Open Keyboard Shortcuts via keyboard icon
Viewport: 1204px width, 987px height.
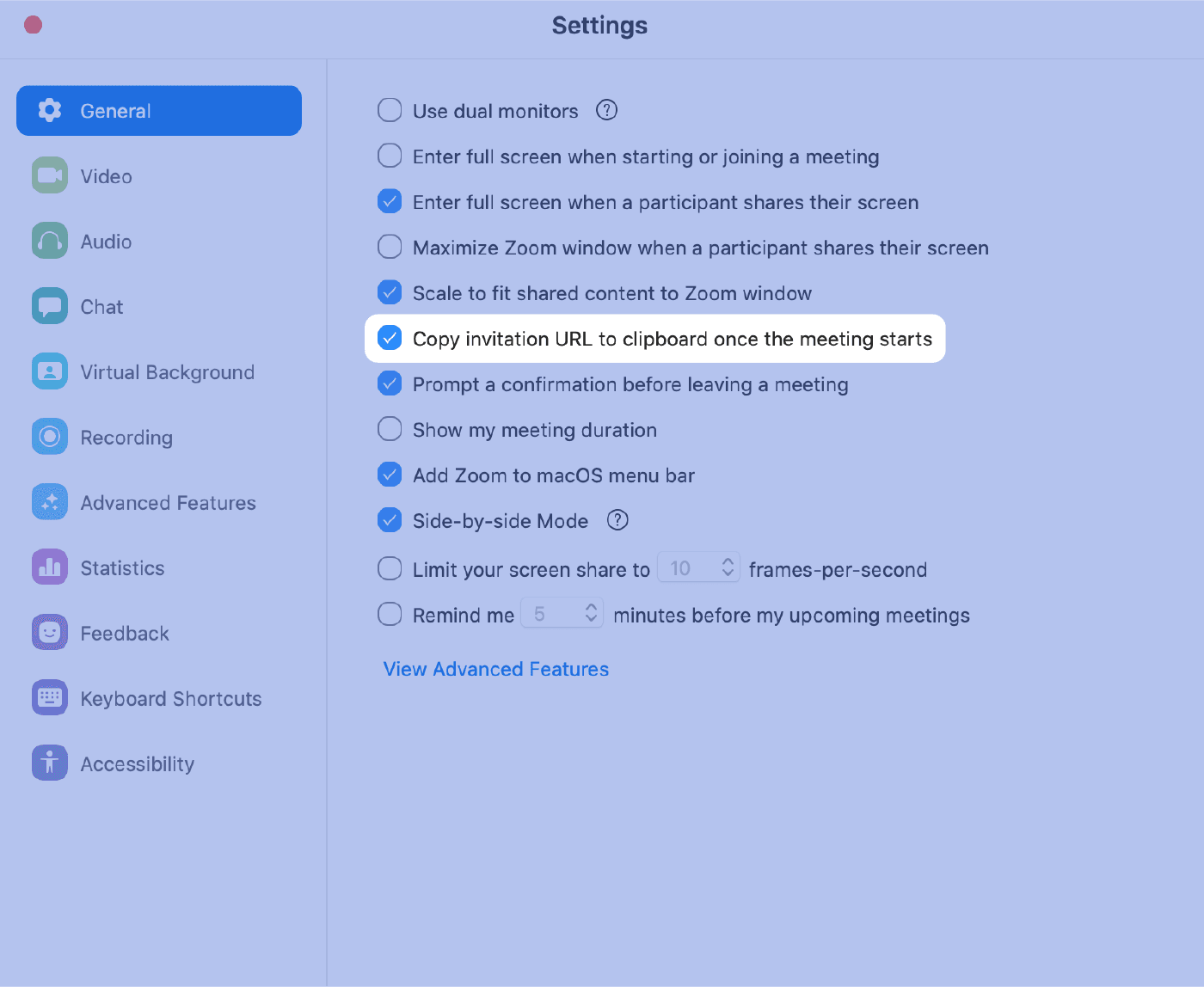[49, 698]
